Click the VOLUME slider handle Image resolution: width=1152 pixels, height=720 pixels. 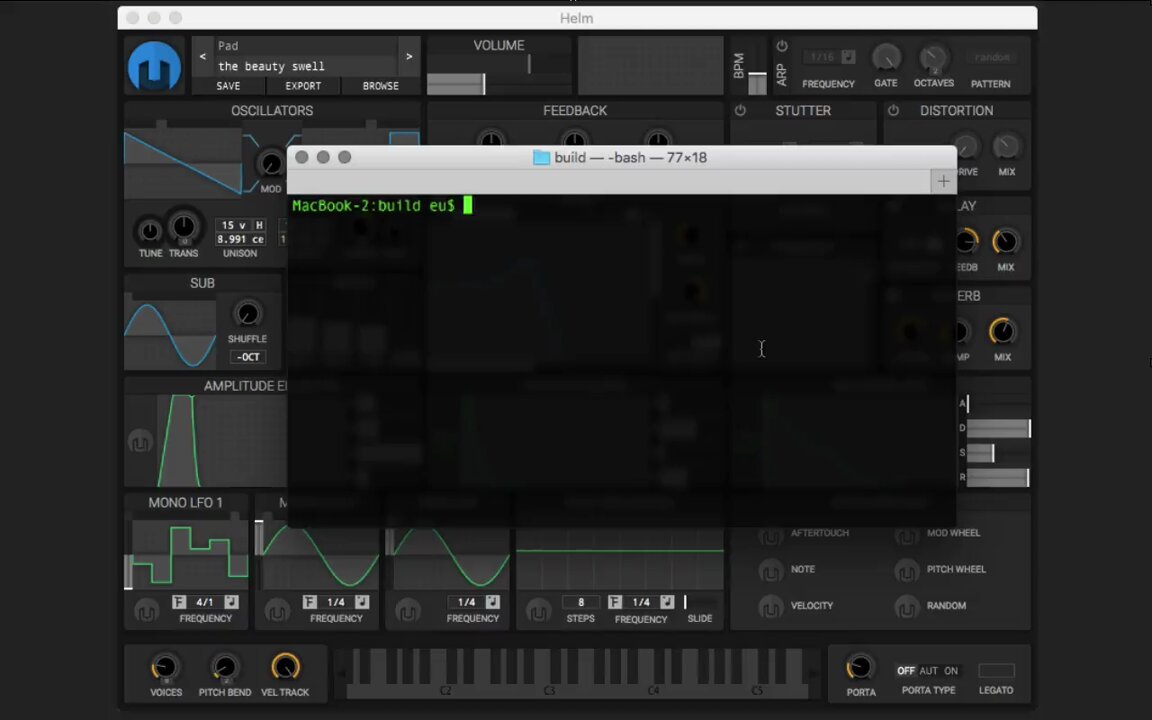483,84
